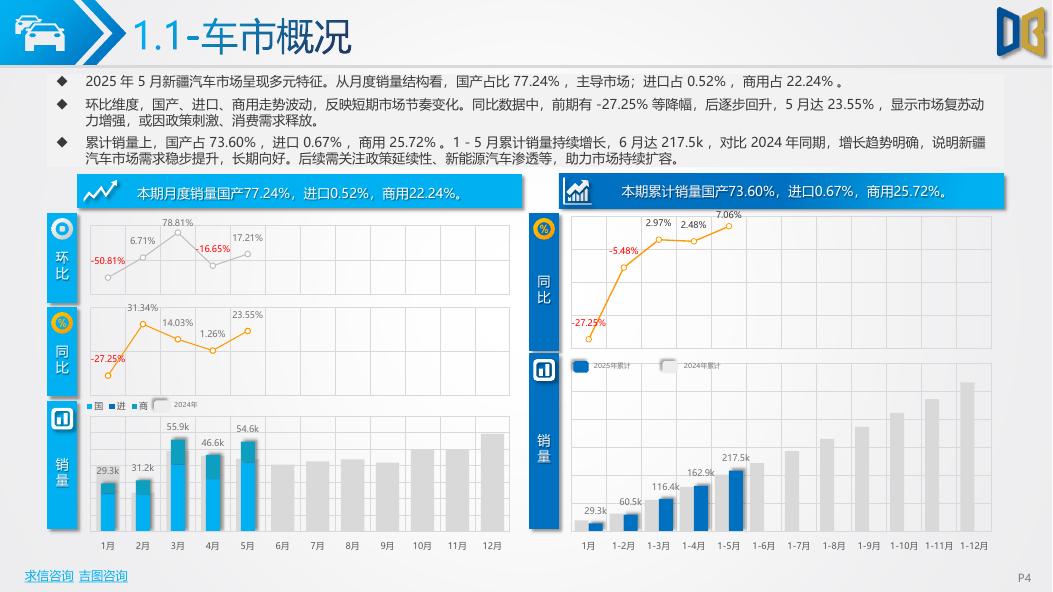Click the 6.71% data label

pyautogui.click(x=142, y=240)
